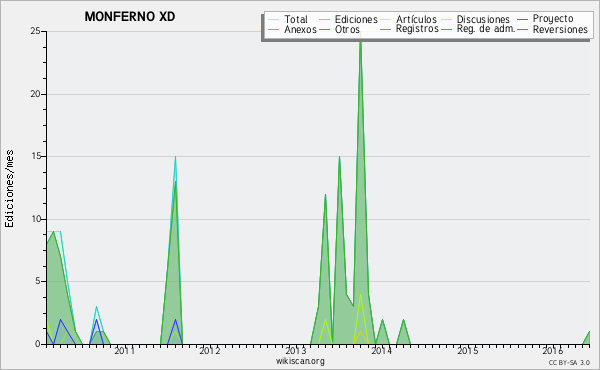Click the wikiscan.org source label
Image resolution: width=600 pixels, height=370 pixels.
(300, 361)
